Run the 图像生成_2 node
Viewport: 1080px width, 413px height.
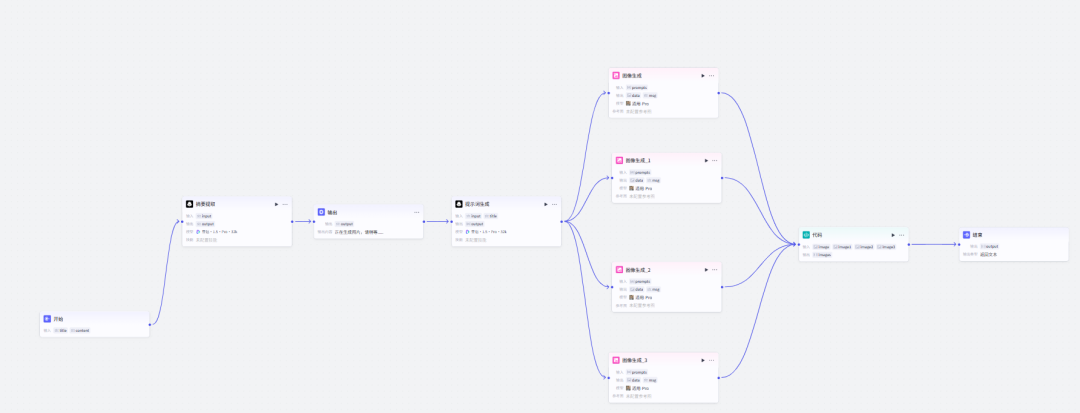(705, 270)
